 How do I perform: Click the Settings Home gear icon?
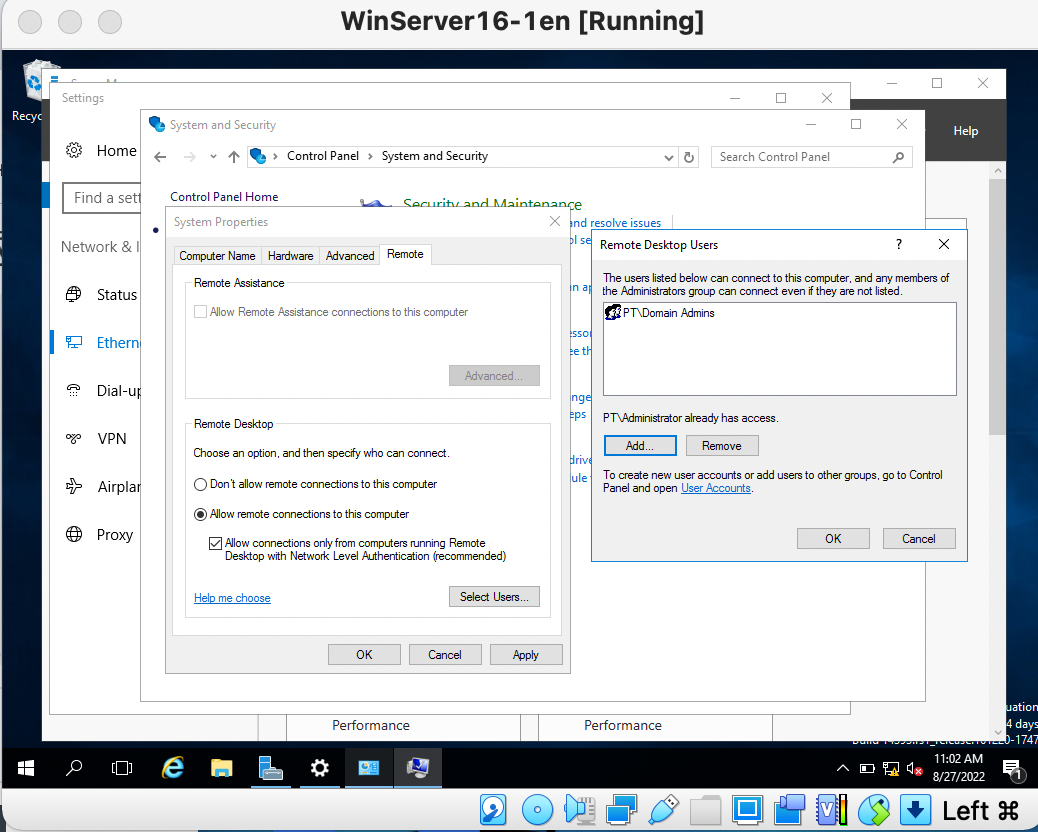74,150
